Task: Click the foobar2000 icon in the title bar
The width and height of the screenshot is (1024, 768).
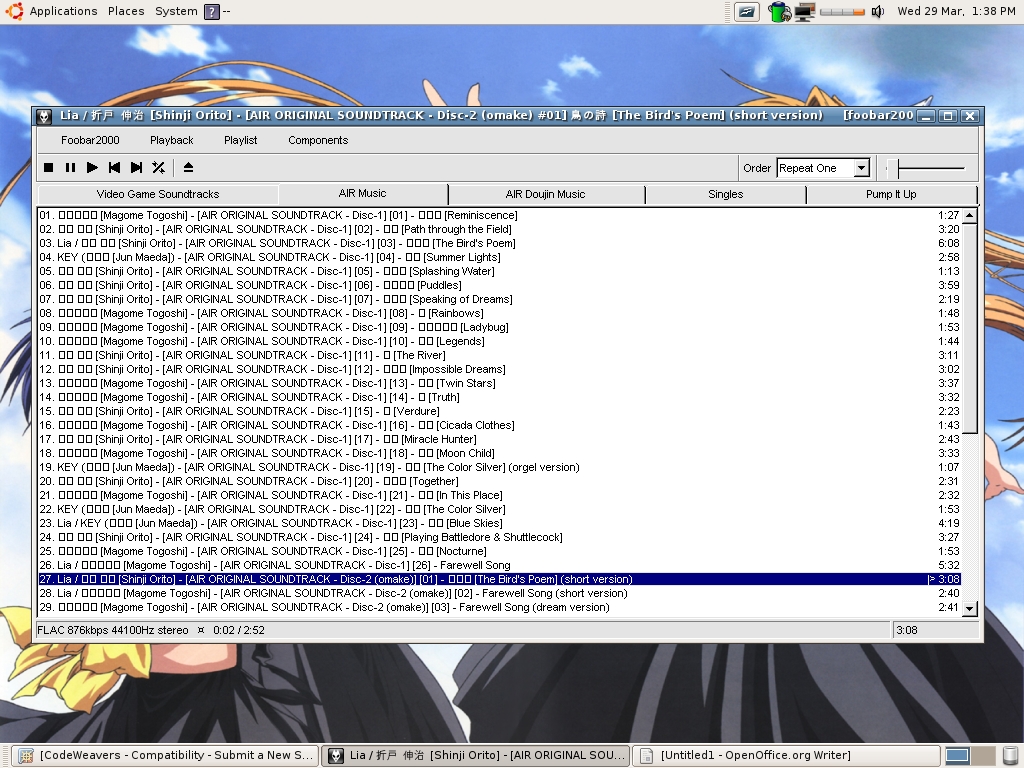Action: (43, 115)
